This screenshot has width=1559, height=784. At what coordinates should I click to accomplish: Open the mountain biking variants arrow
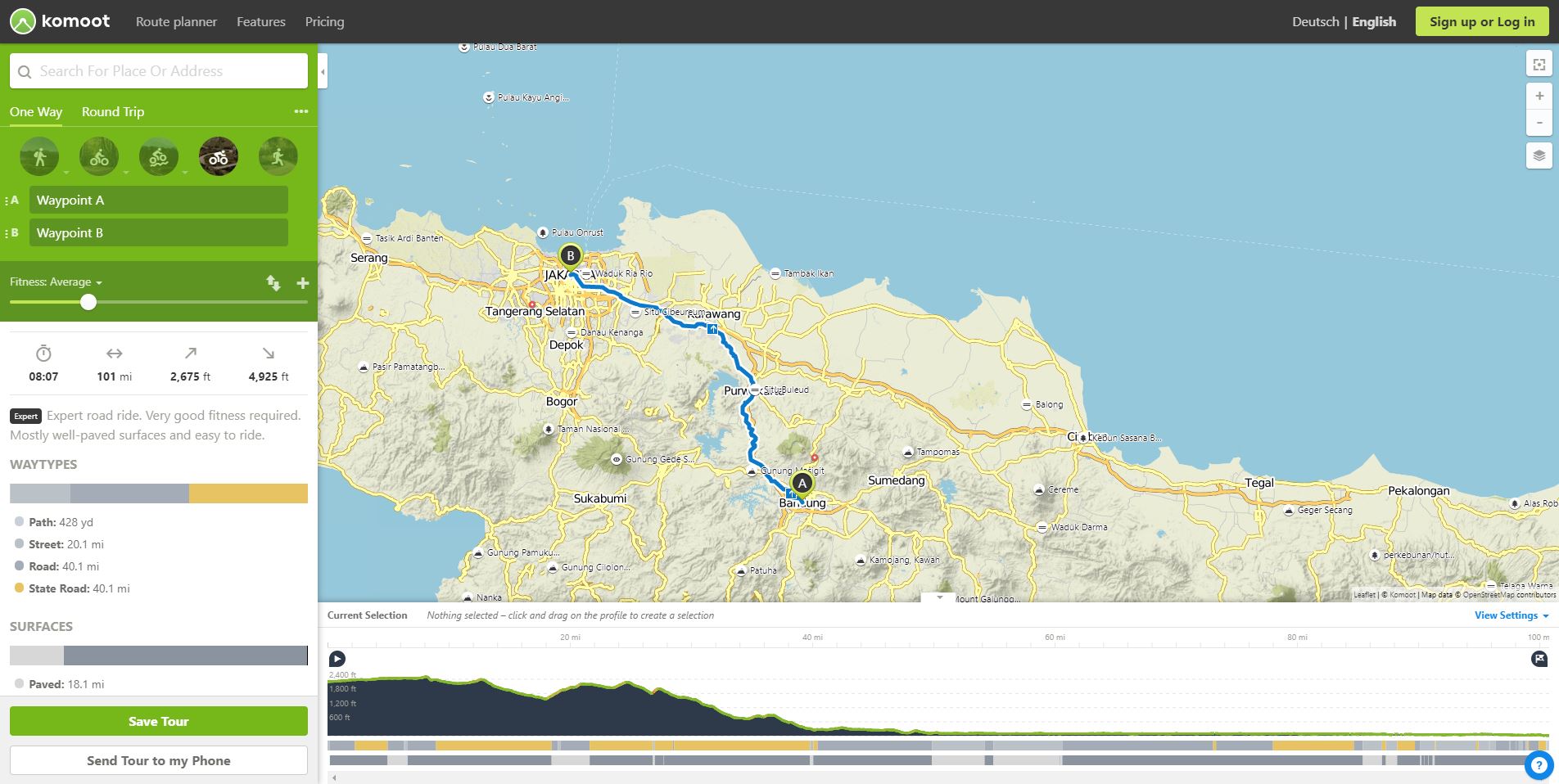coord(185,173)
